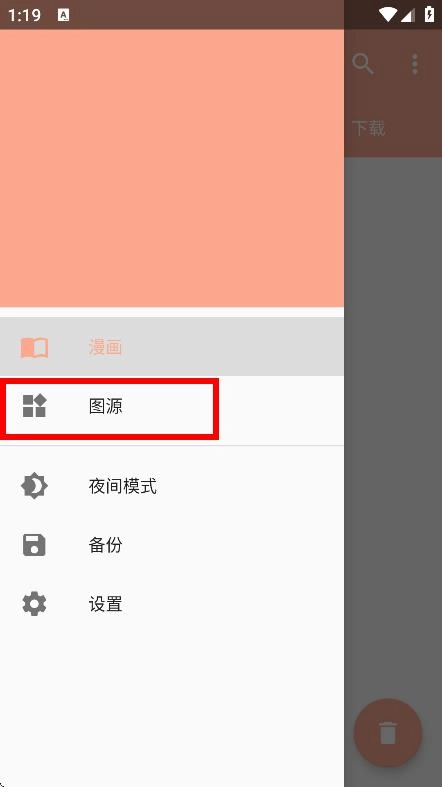
Task: Tap the keyboard indicator in status bar
Action: click(64, 15)
